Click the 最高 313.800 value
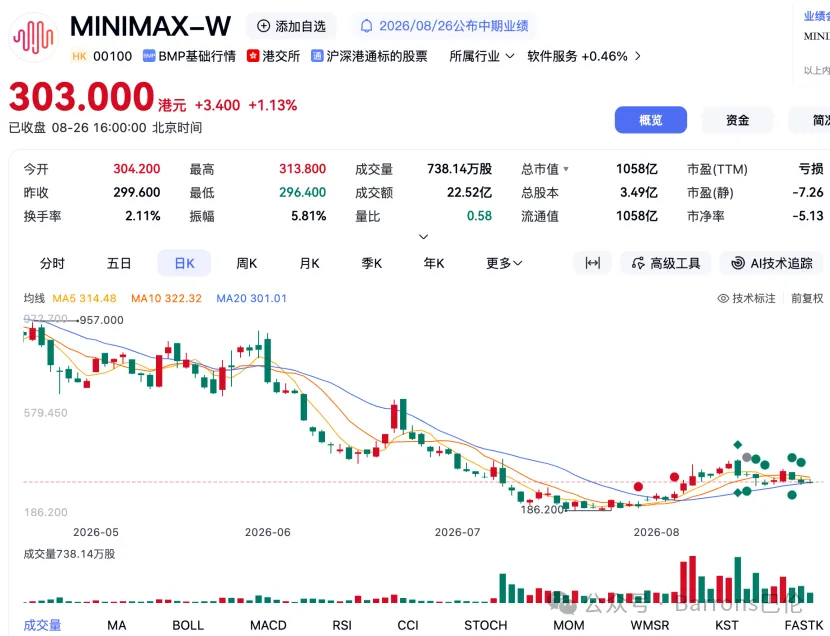The height and width of the screenshot is (636, 830). point(302,169)
